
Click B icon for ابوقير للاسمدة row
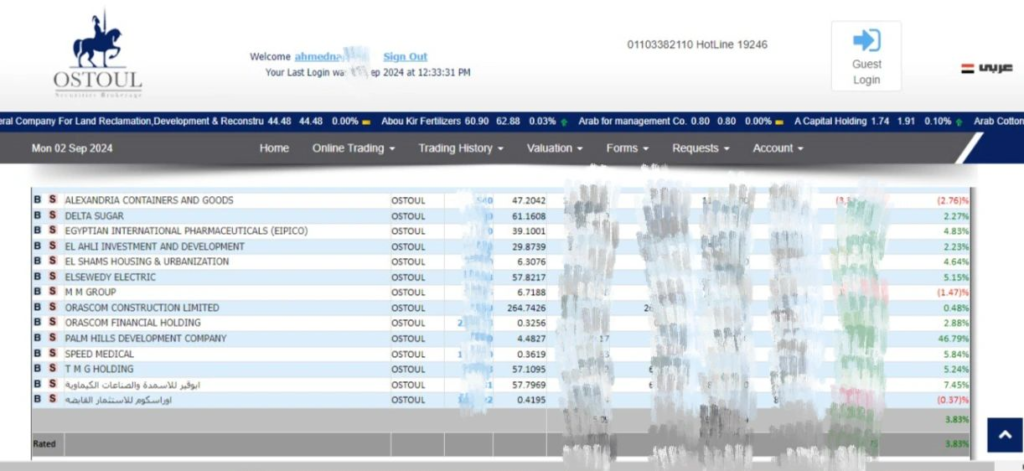pos(37,384)
